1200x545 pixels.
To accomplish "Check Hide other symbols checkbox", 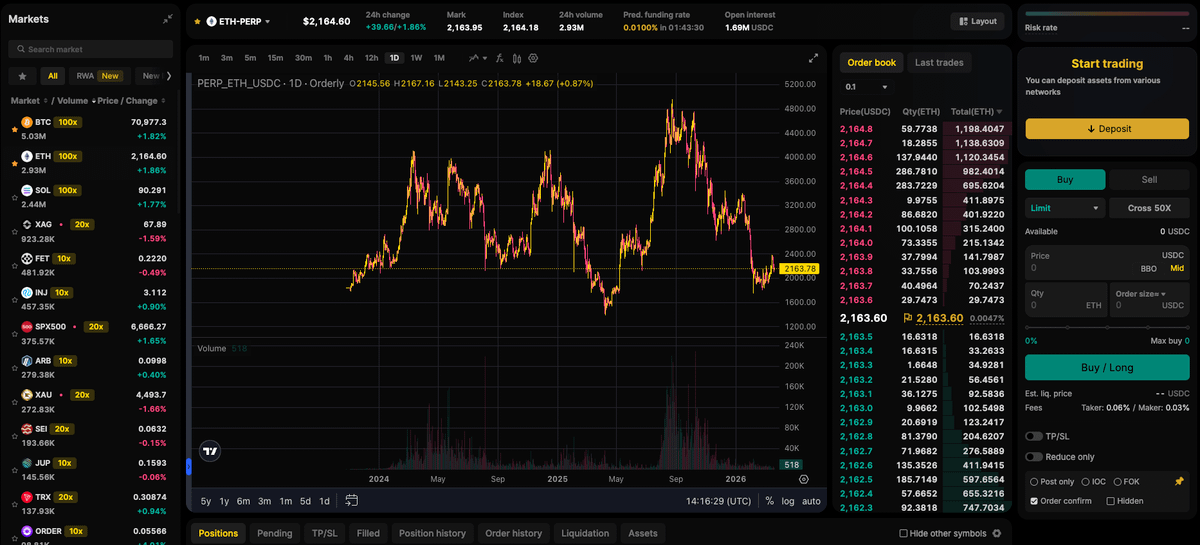I will [x=904, y=534].
